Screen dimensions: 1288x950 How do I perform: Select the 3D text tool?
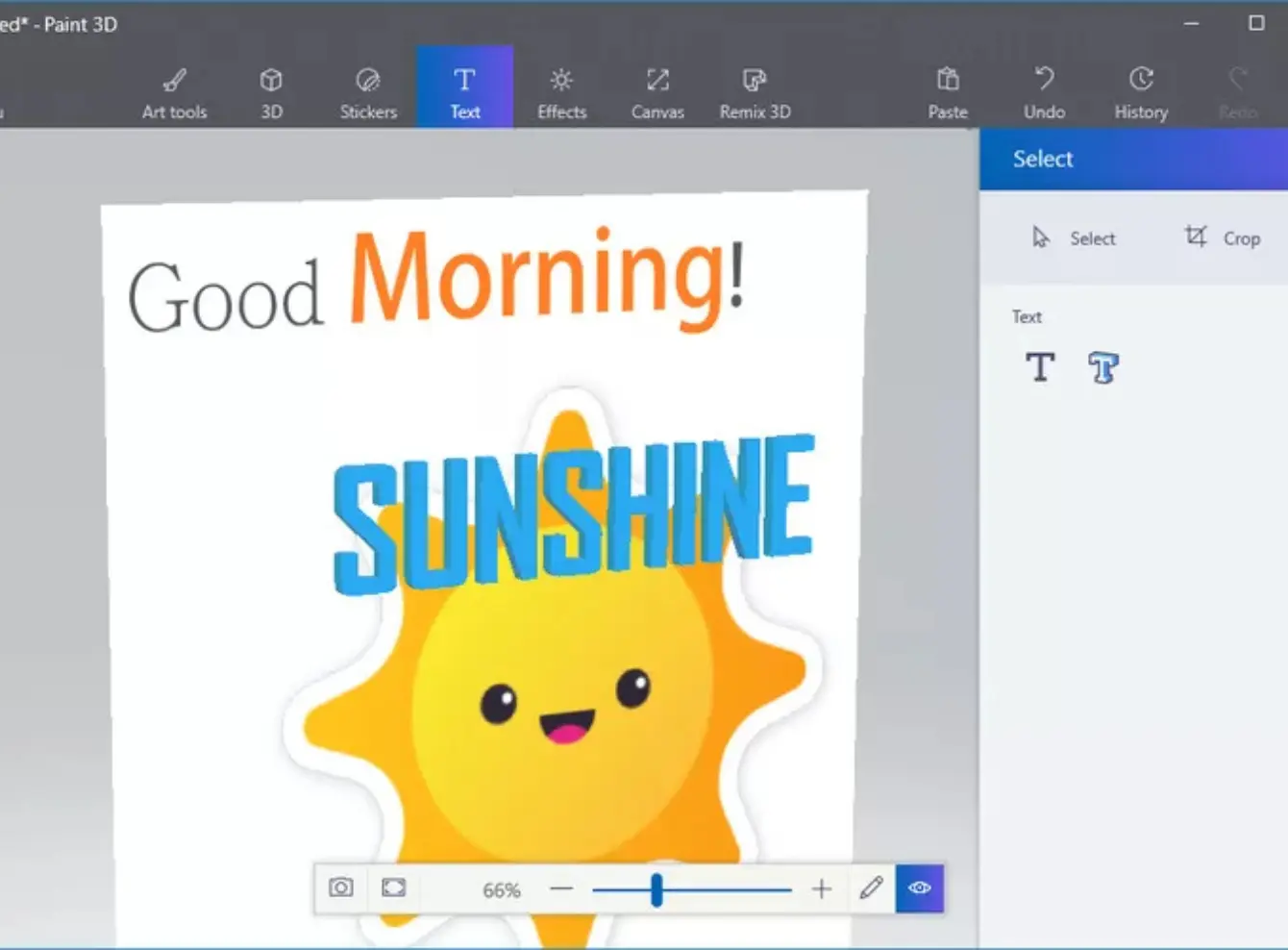1103,367
